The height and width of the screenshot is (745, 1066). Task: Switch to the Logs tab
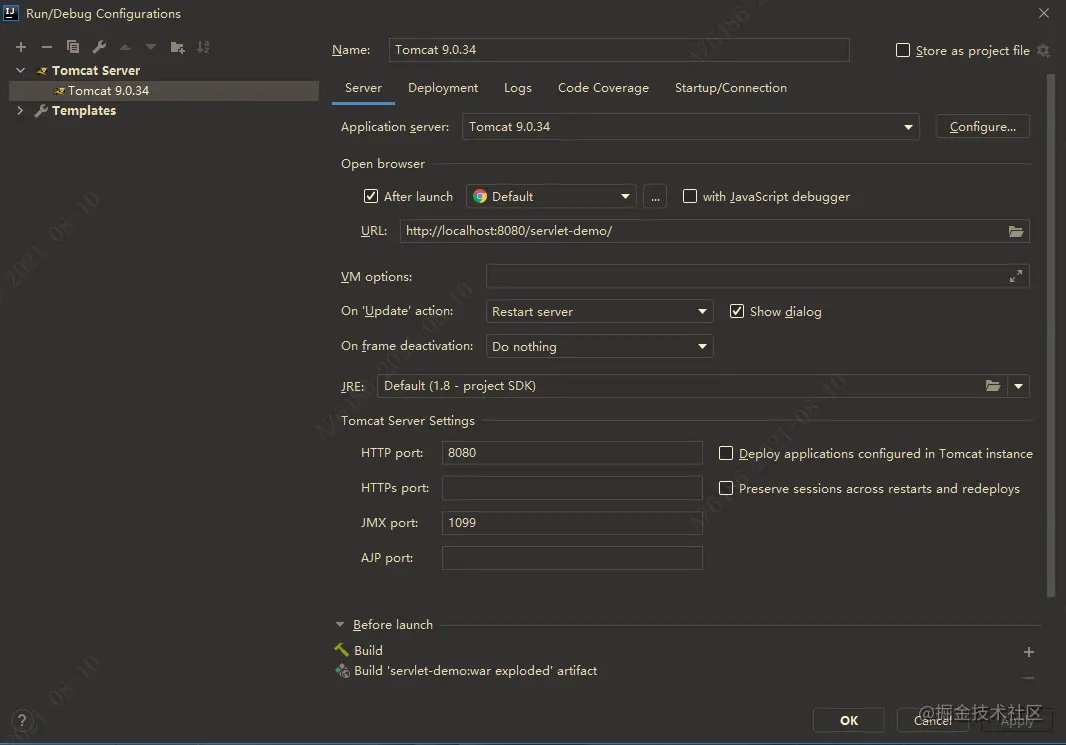[518, 88]
